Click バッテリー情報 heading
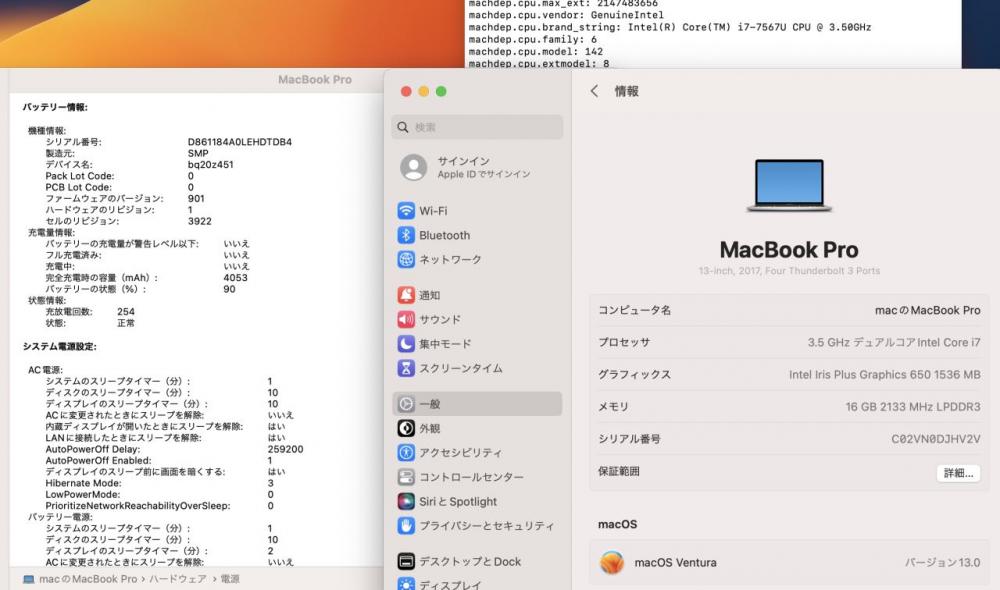Image resolution: width=1000 pixels, height=590 pixels. click(55, 107)
